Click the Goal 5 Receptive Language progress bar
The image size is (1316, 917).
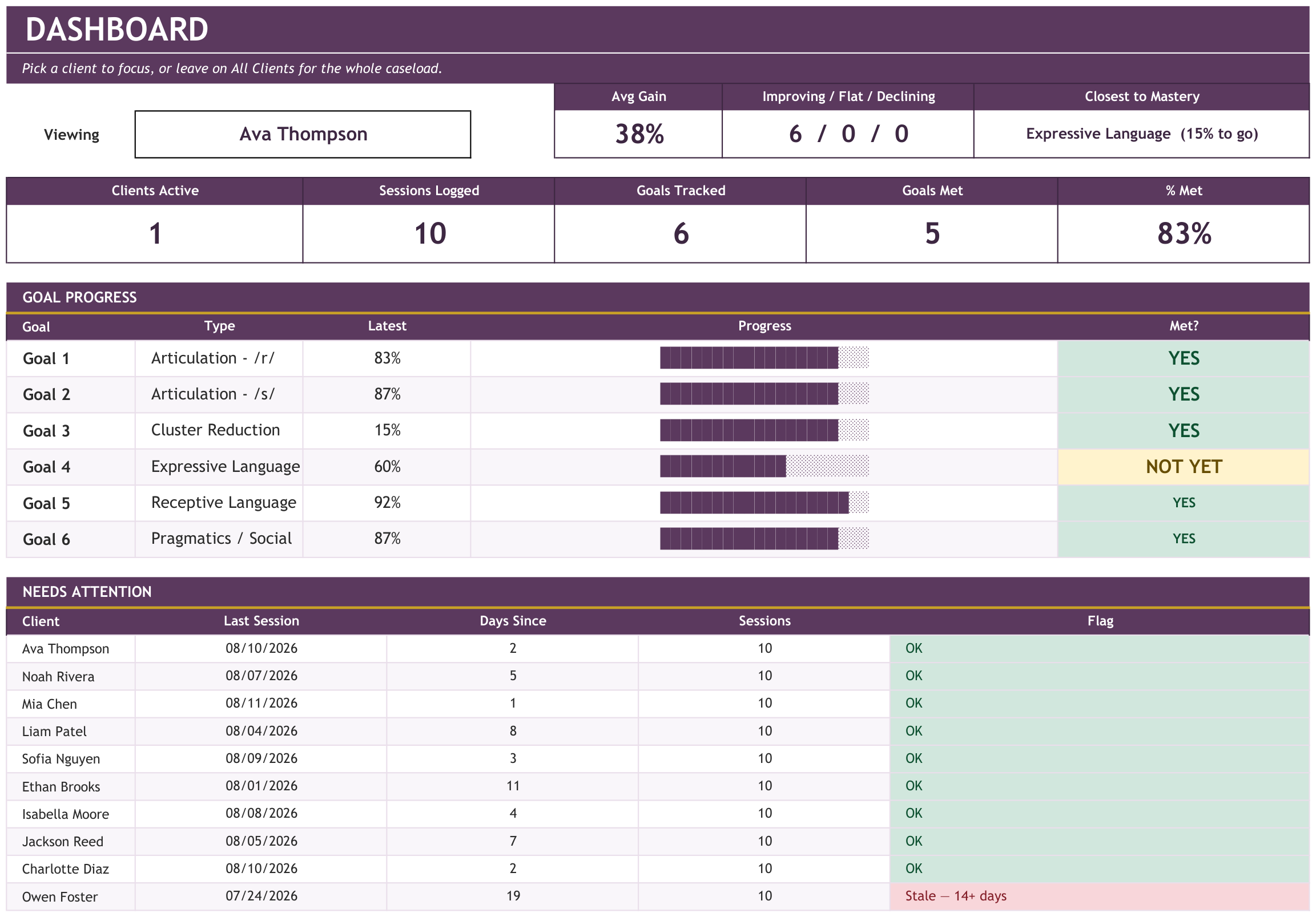point(764,502)
